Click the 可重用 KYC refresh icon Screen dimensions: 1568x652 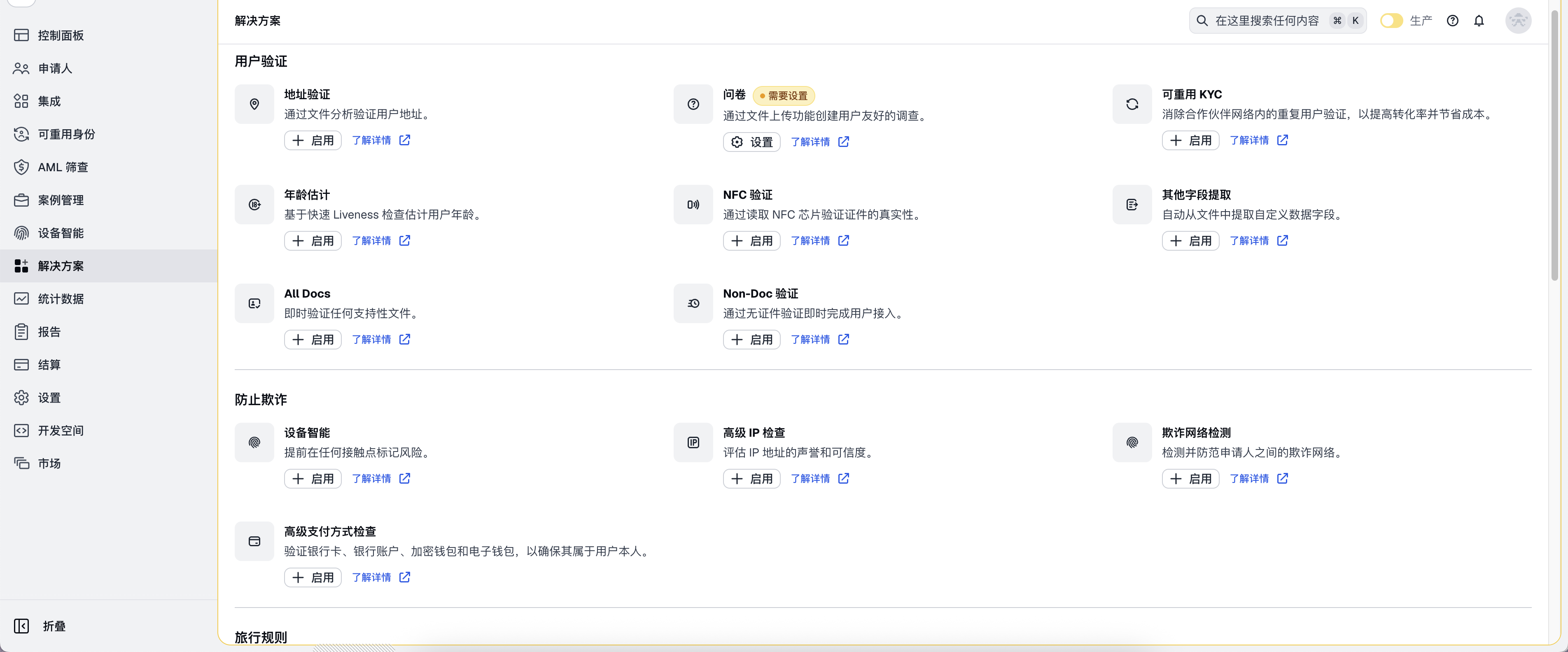[1132, 104]
